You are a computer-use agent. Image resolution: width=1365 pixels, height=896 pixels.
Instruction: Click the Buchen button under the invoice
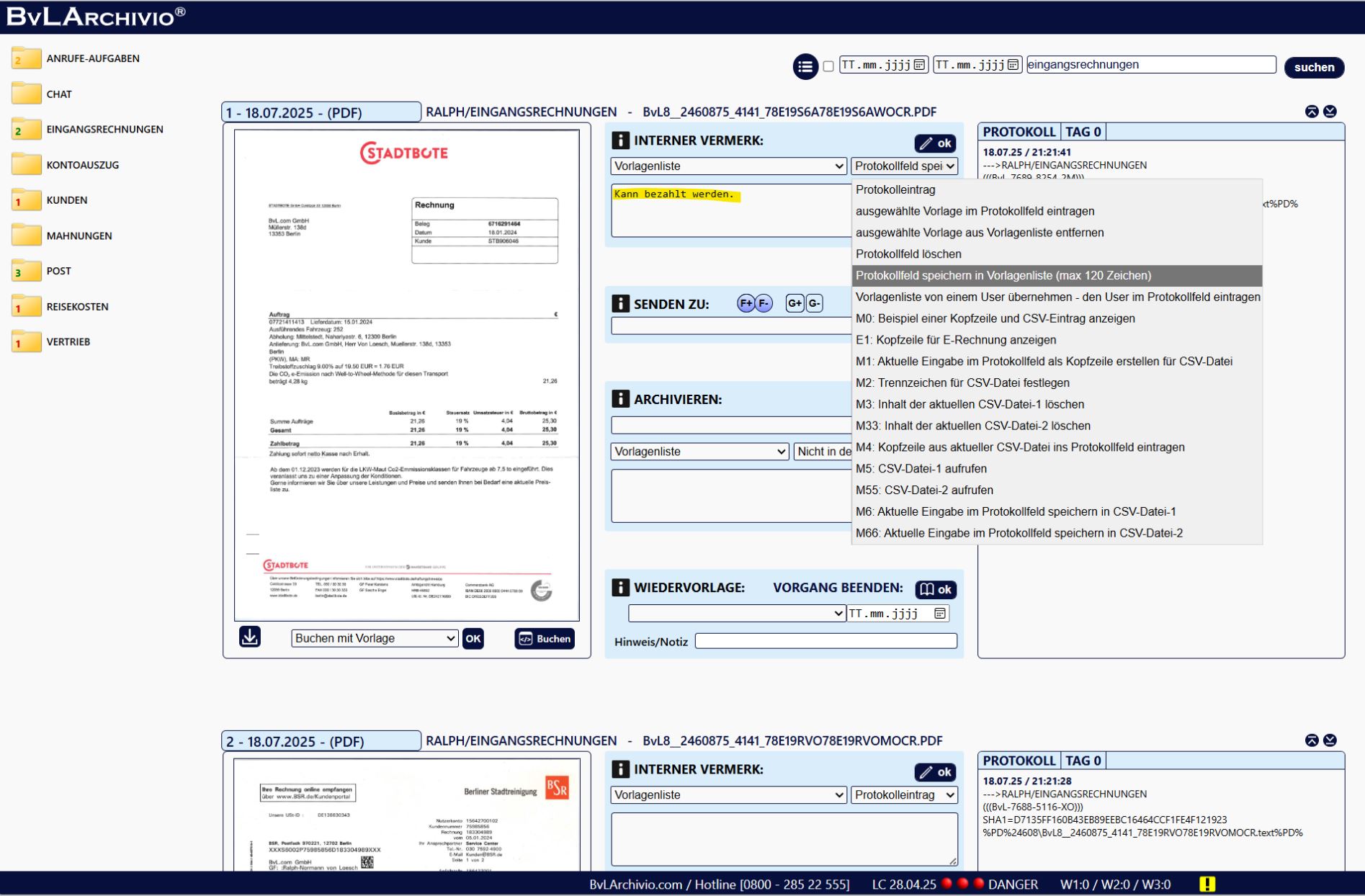pyautogui.click(x=545, y=639)
